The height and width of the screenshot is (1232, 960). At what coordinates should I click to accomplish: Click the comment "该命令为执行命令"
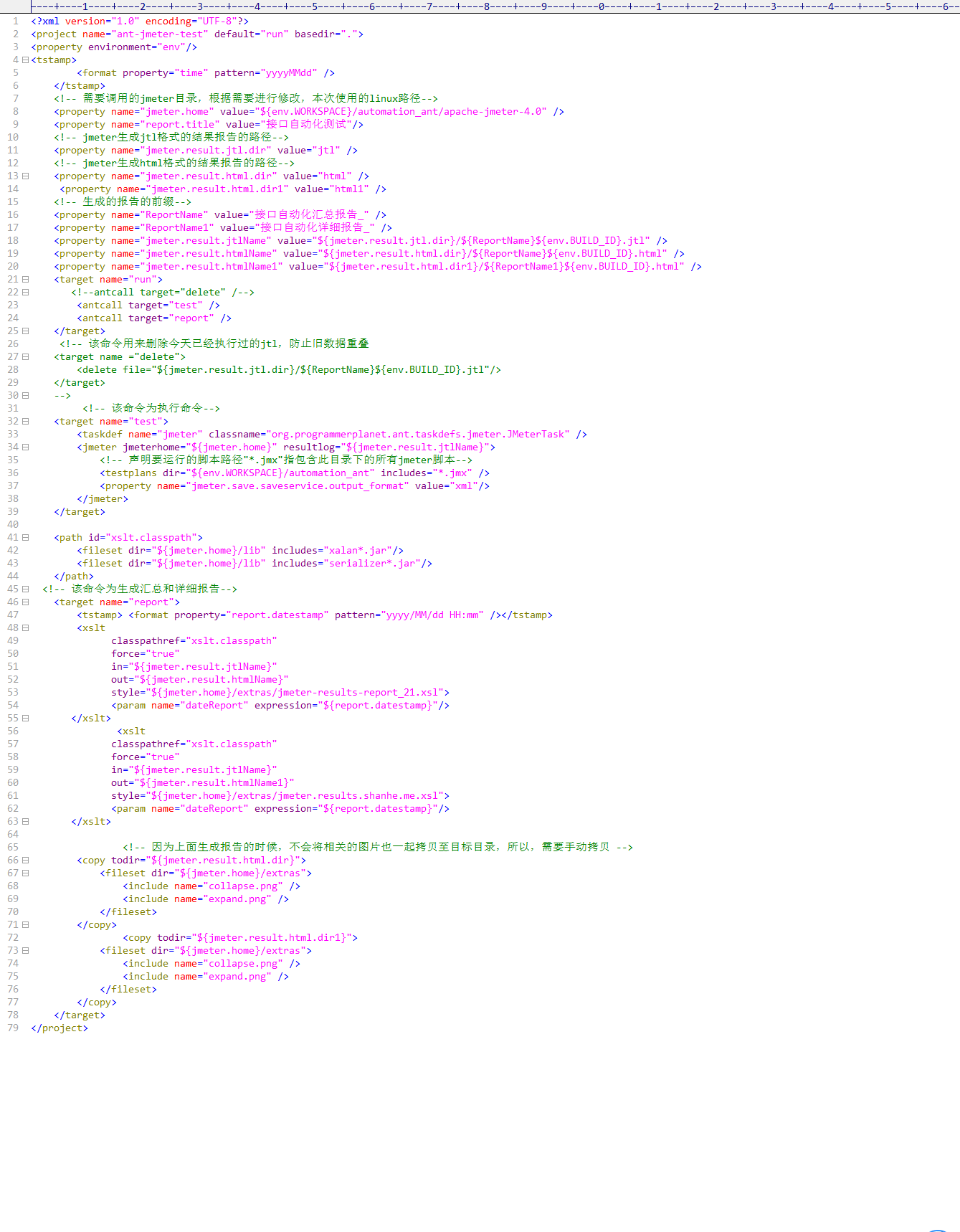pyautogui.click(x=151, y=409)
